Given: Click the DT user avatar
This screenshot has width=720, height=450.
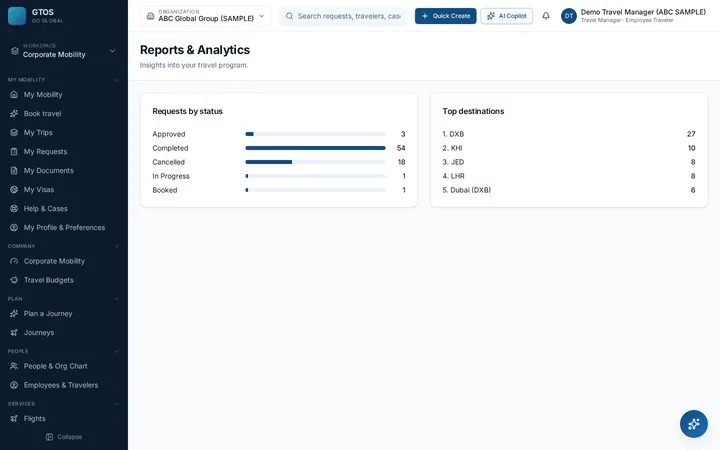Looking at the screenshot, I should tap(569, 16).
